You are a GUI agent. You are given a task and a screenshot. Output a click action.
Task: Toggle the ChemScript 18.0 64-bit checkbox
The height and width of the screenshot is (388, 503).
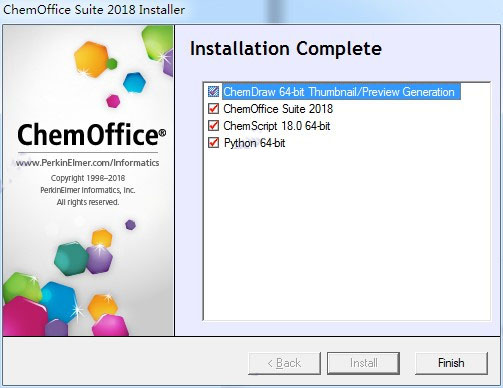click(213, 126)
